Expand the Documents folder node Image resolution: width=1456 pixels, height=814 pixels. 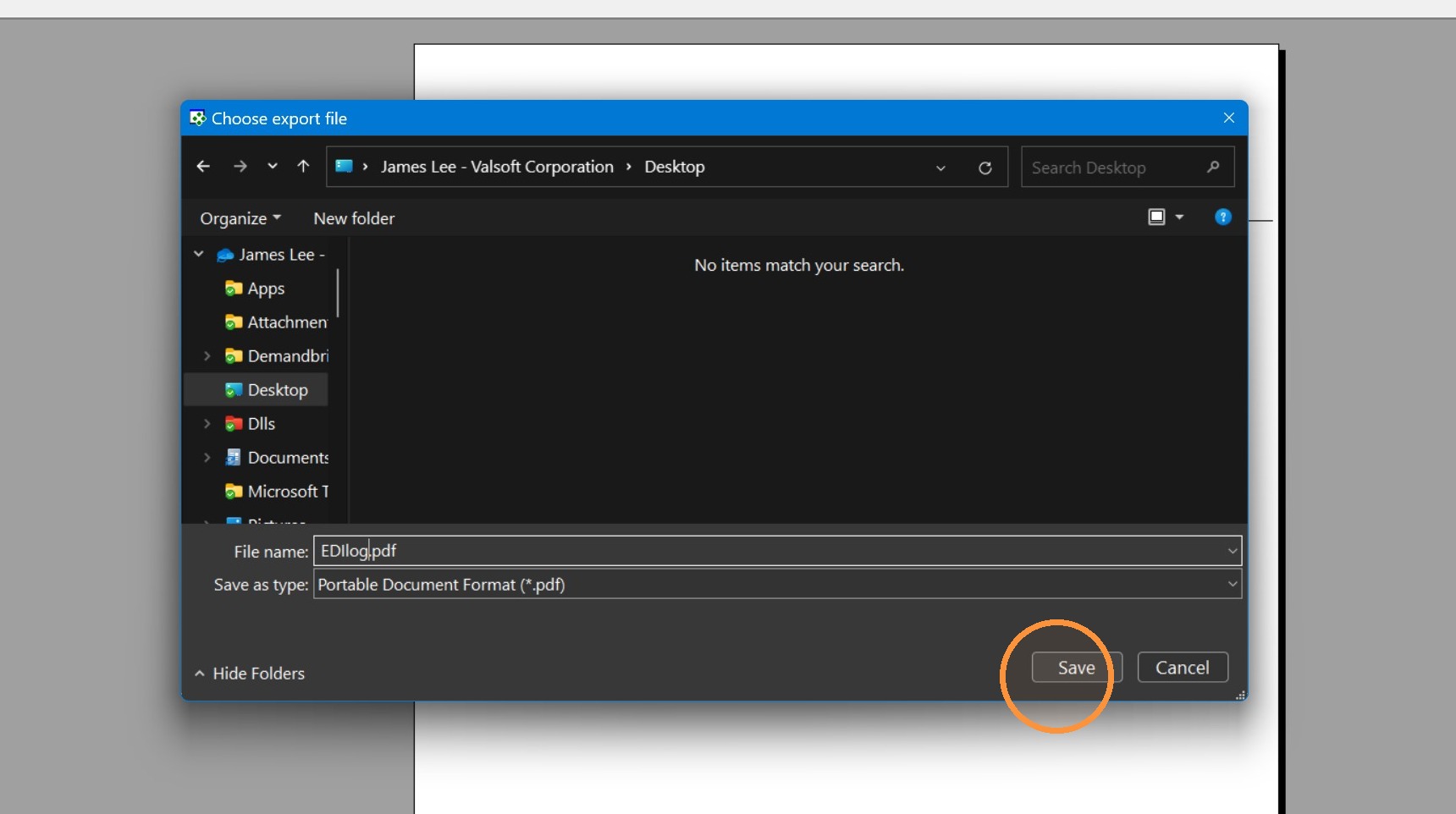tap(207, 458)
